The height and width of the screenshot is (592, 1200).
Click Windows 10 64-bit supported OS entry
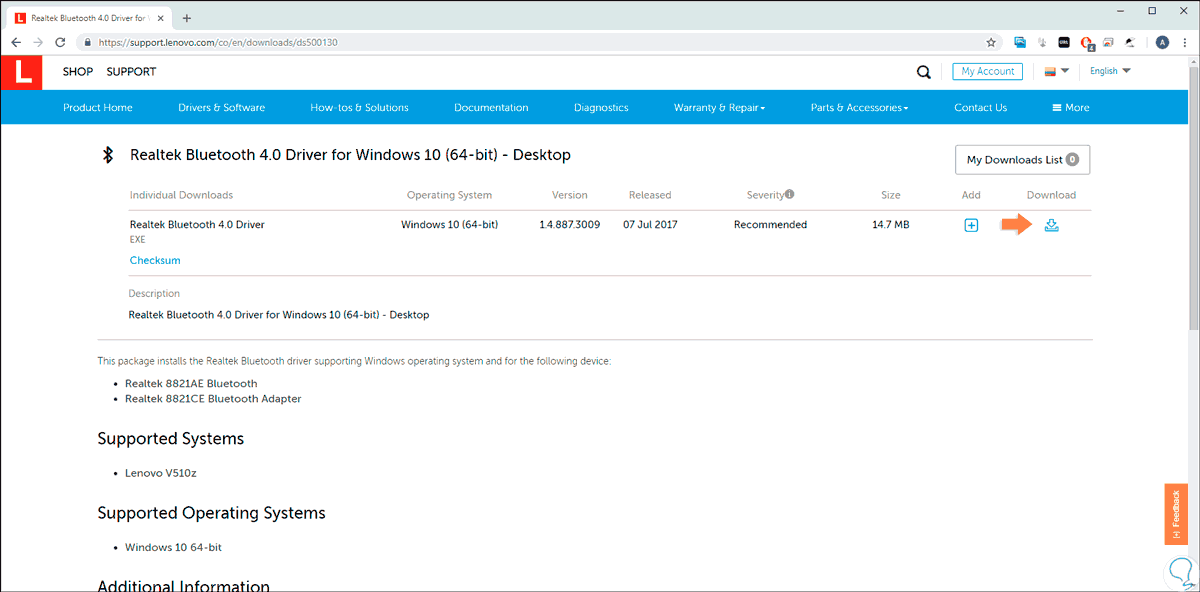click(174, 548)
